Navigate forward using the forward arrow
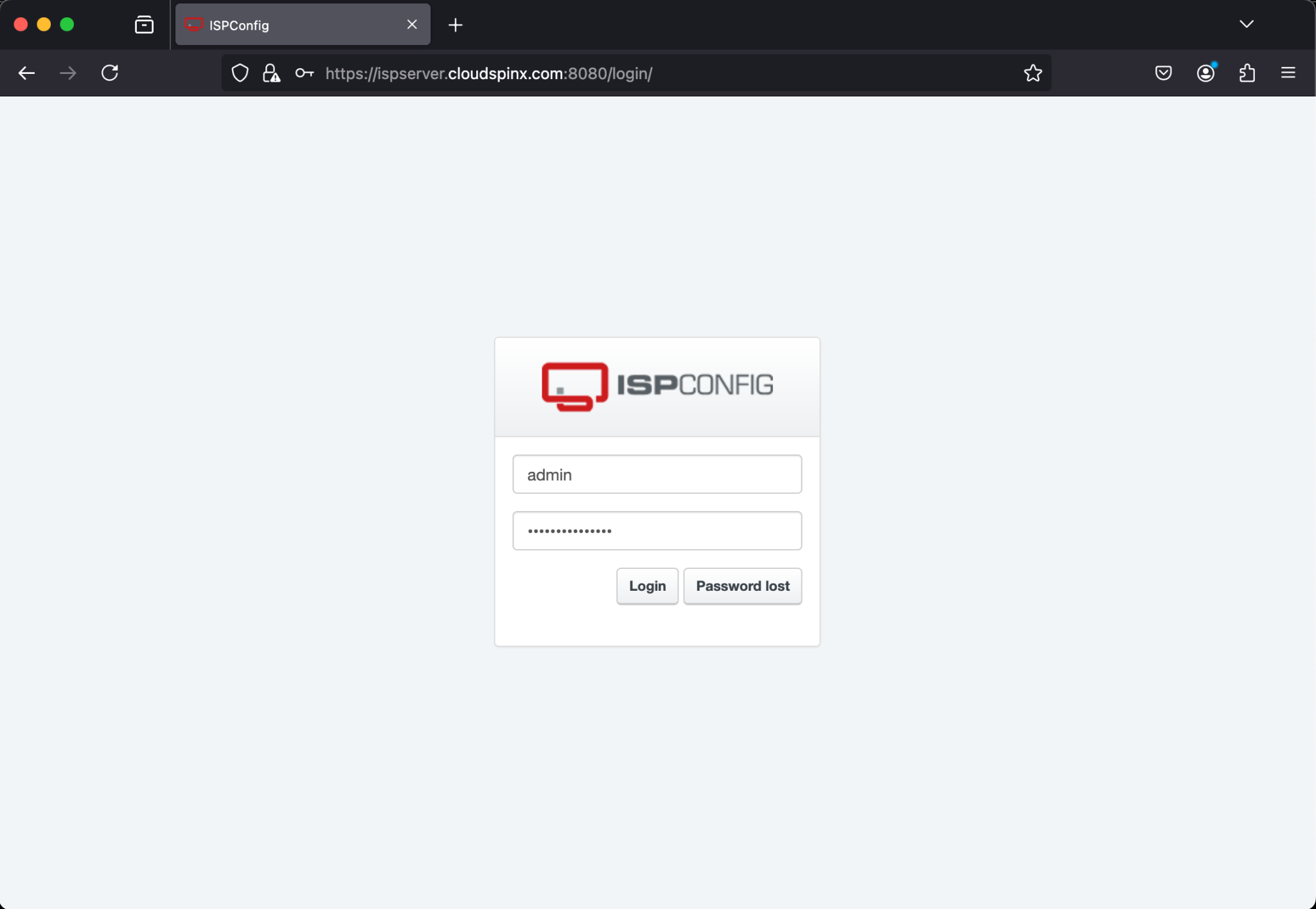Image resolution: width=1316 pixels, height=909 pixels. (x=67, y=73)
